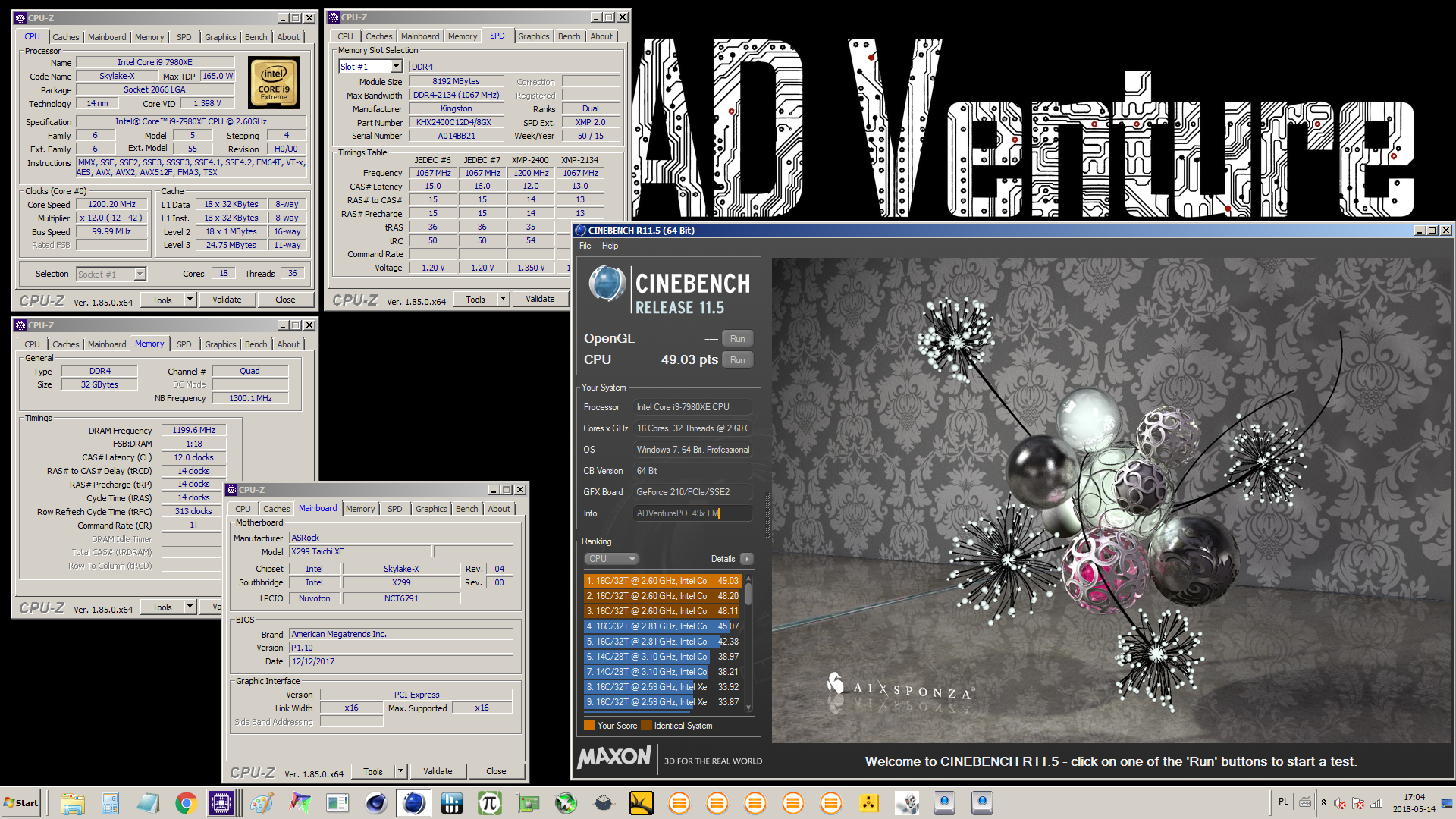Launch SuperPi (π) from the taskbar
This screenshot has height=819, width=1456.
489,802
